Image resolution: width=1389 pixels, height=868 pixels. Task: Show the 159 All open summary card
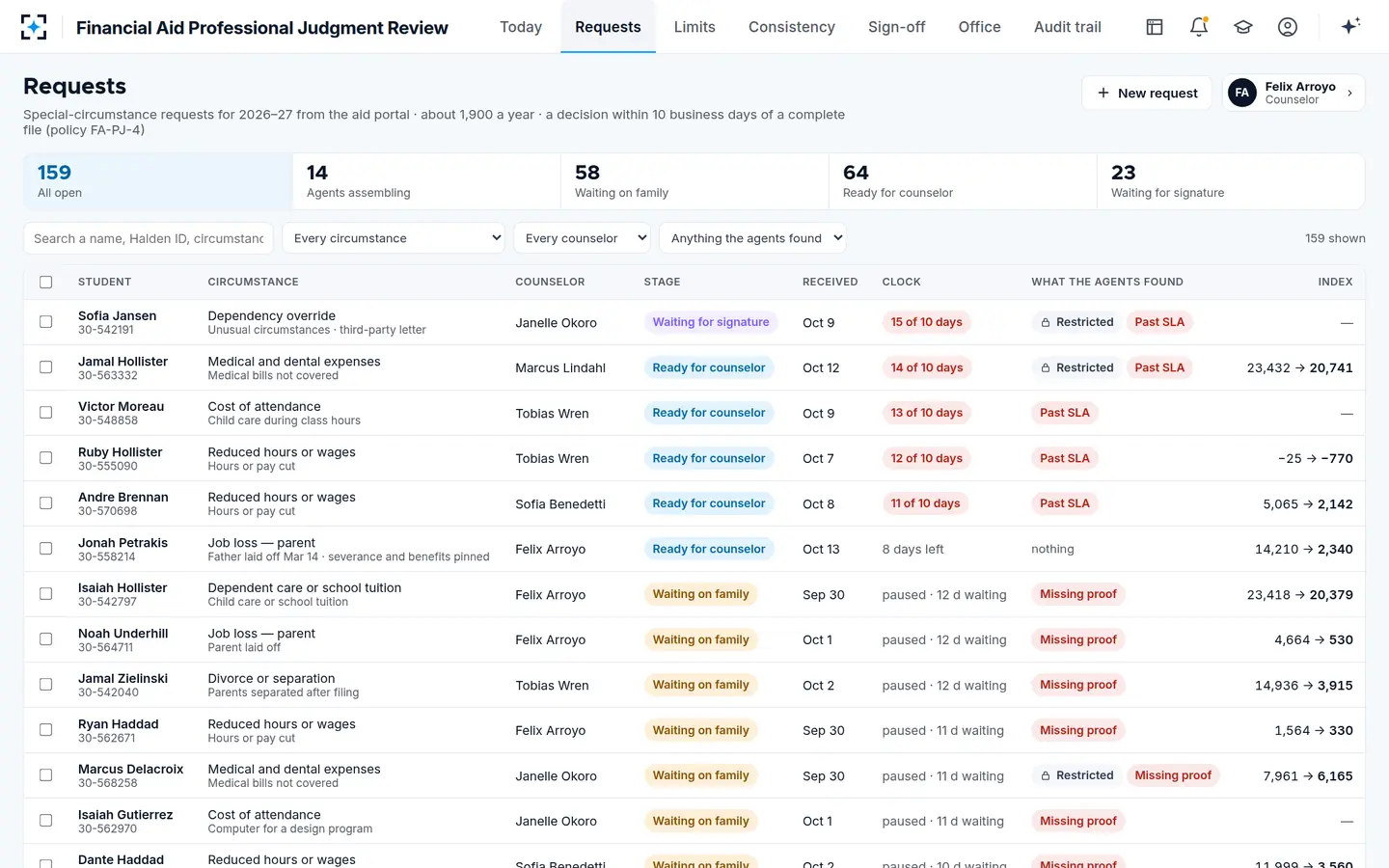pos(158,181)
